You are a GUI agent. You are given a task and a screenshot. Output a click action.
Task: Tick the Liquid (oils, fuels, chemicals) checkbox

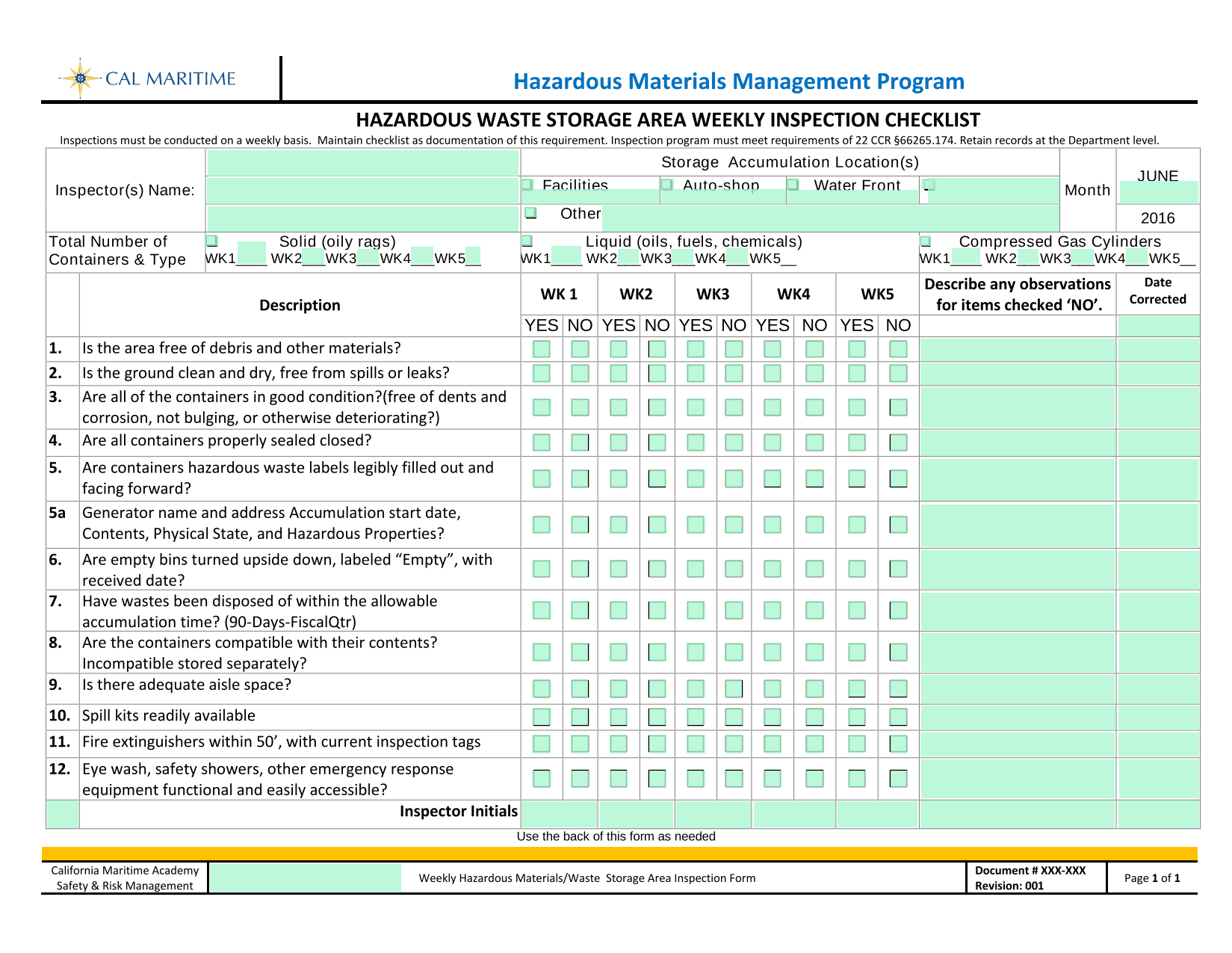[527, 241]
